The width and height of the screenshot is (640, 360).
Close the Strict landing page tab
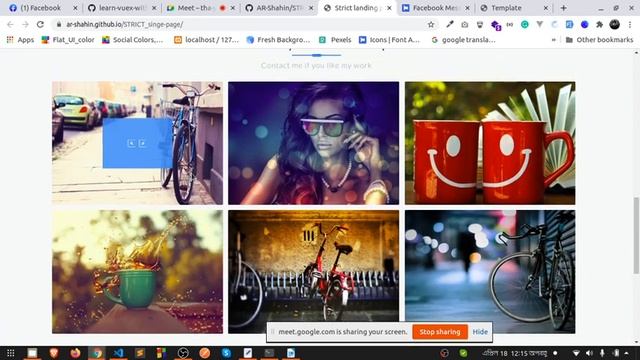[389, 8]
